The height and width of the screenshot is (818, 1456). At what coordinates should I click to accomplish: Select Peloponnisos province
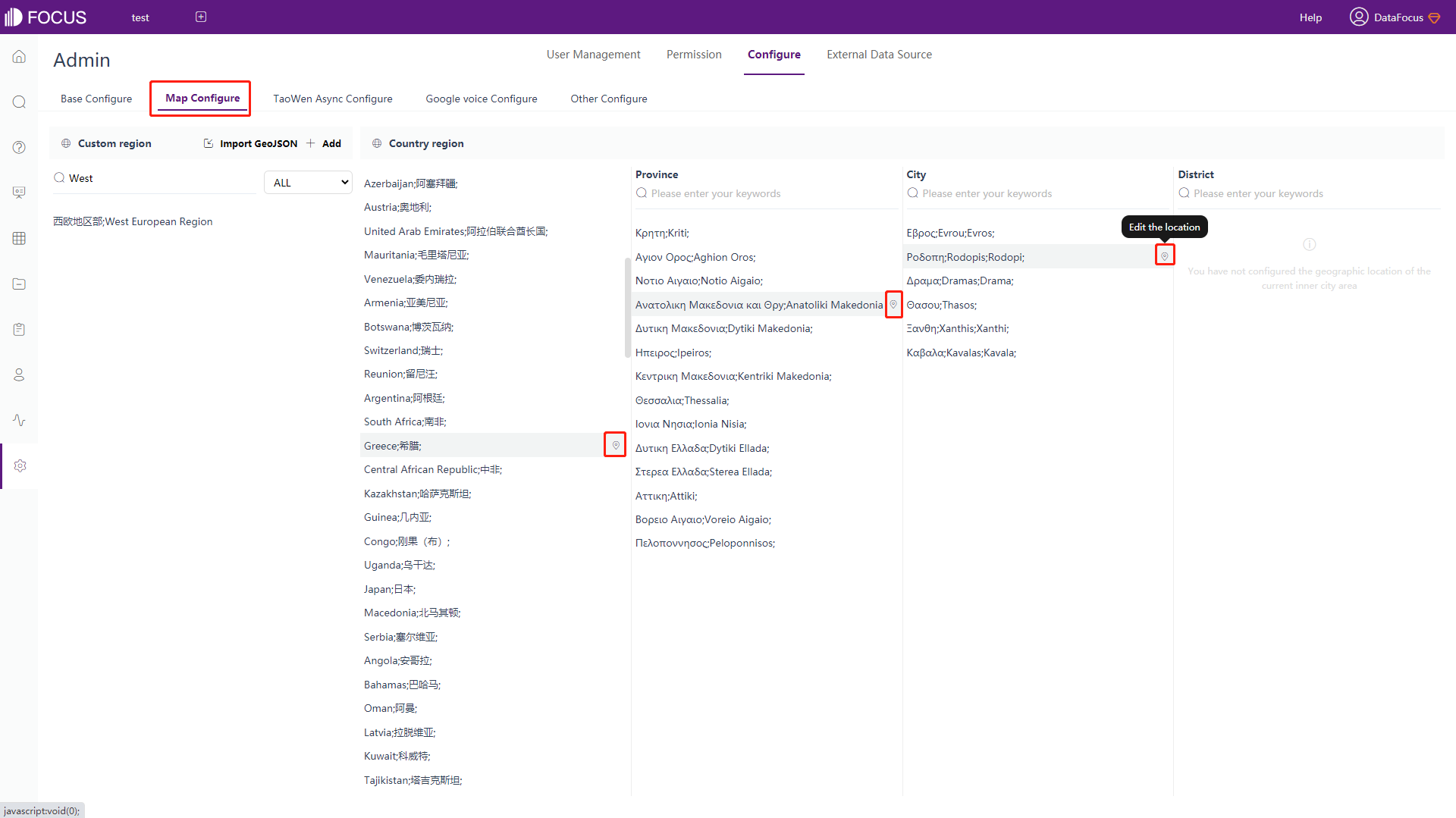pos(705,543)
